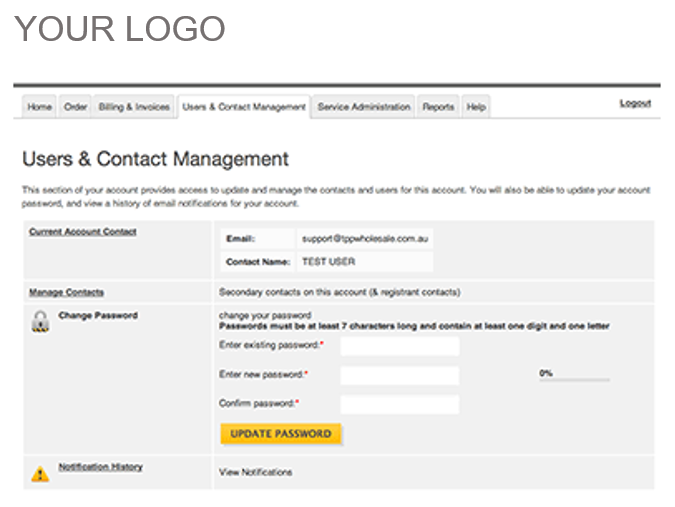This screenshot has width=675, height=507.
Task: Open the Help tab
Action: (x=476, y=107)
